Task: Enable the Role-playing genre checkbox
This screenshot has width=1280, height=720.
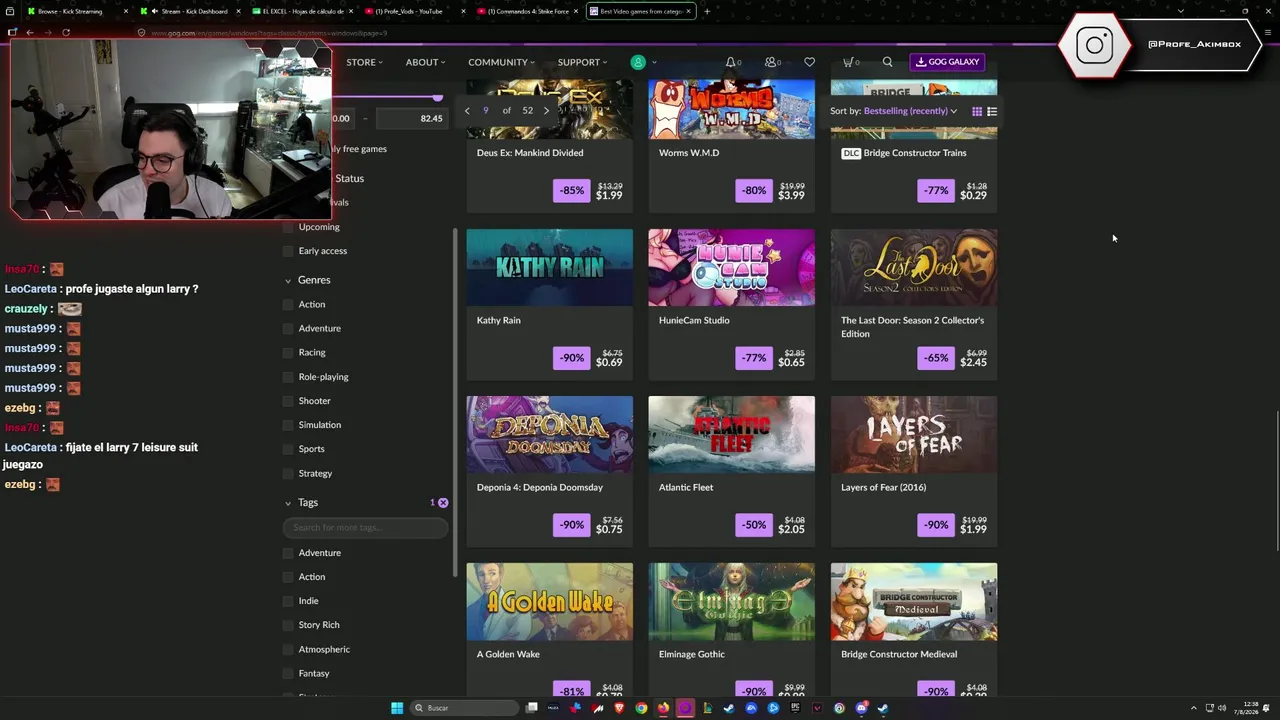Action: pos(288,377)
